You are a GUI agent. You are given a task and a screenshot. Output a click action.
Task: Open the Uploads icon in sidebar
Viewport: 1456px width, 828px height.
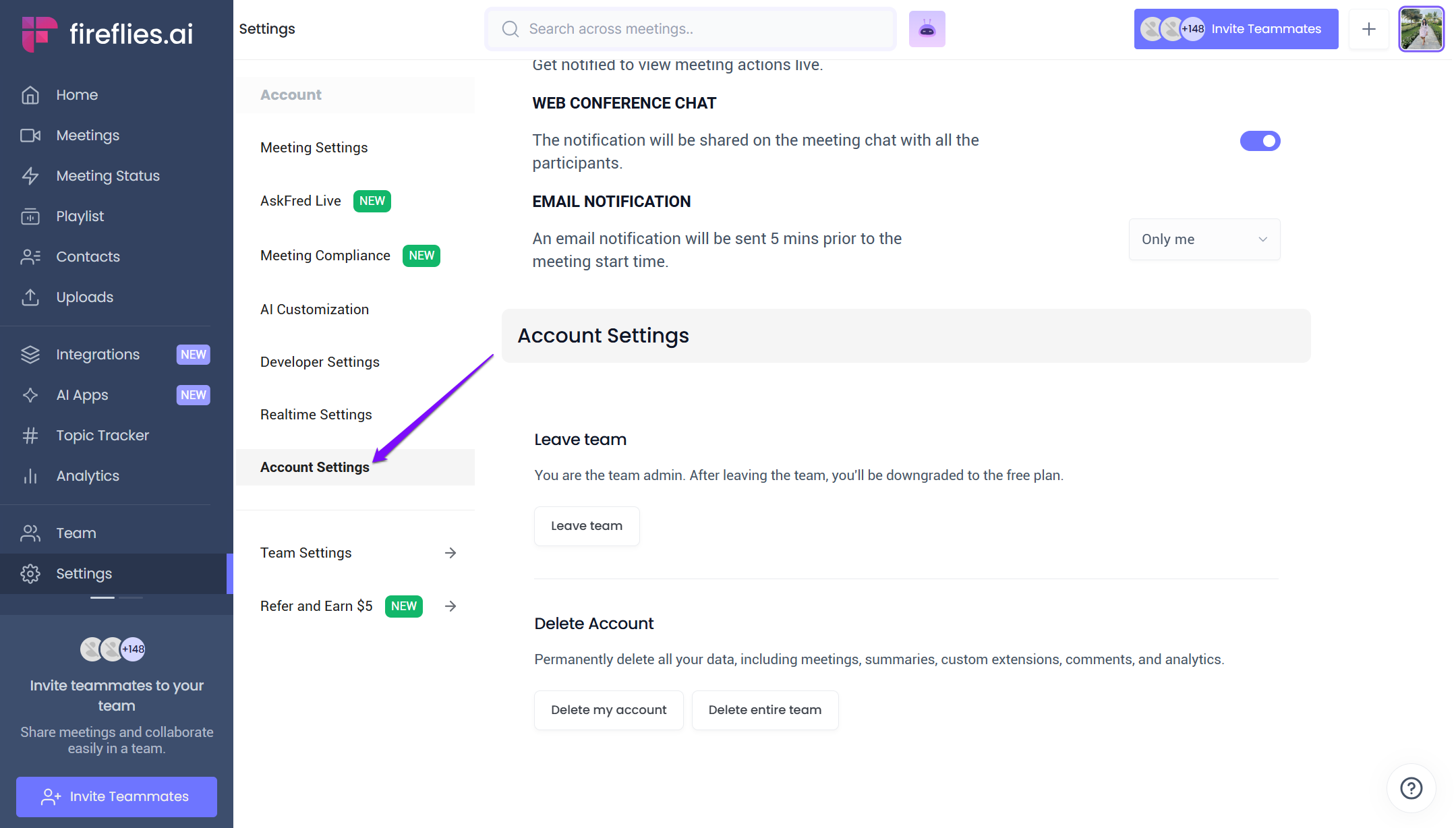point(30,297)
